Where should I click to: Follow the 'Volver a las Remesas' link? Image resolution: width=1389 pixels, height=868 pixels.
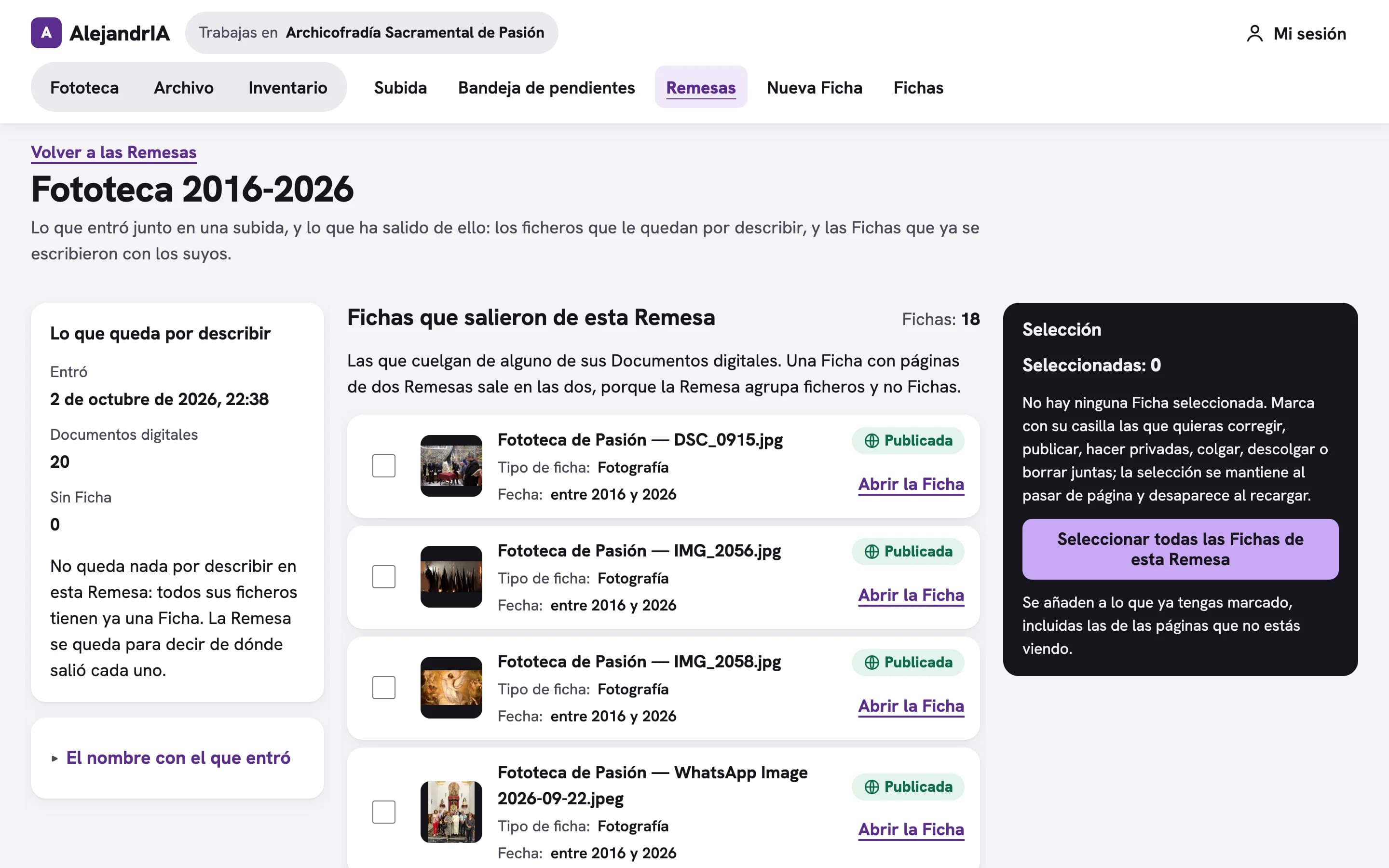(x=114, y=152)
